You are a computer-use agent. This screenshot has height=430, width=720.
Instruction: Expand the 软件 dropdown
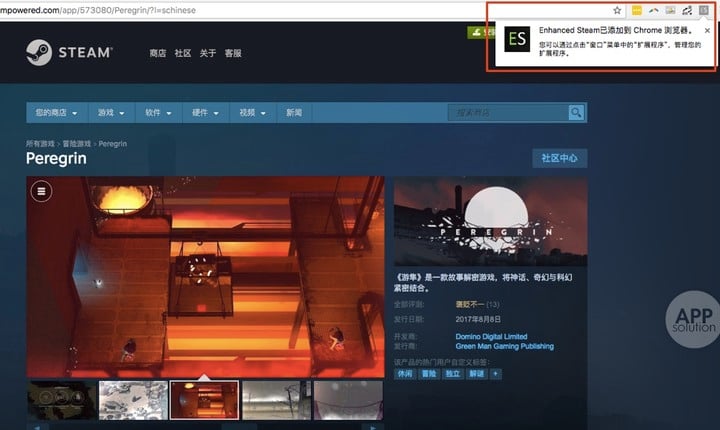tap(158, 113)
